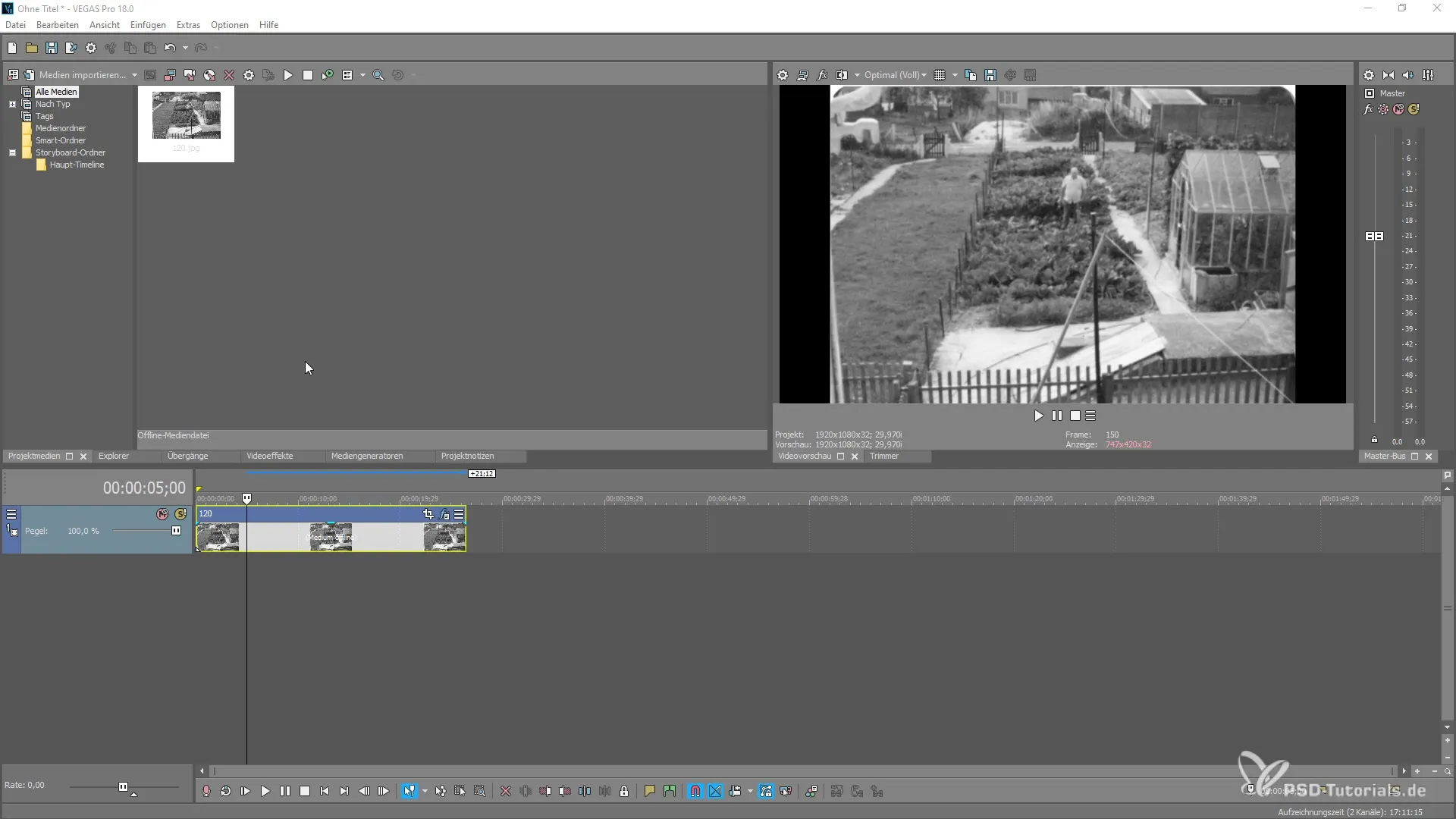Open the Einfügen menu
This screenshot has height=819, width=1456.
tap(148, 25)
